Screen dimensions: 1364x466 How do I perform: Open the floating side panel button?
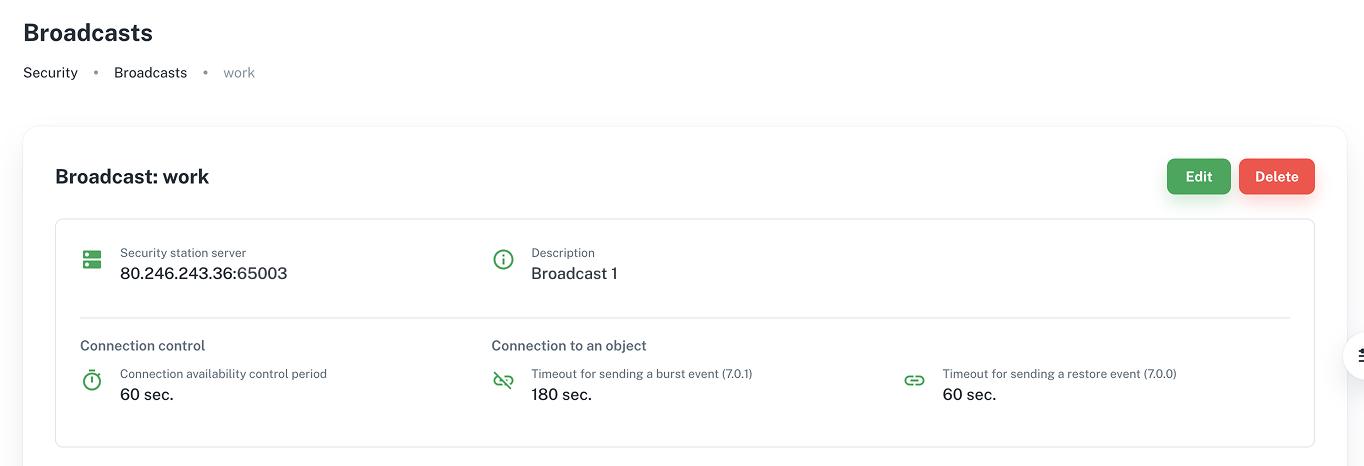1355,356
